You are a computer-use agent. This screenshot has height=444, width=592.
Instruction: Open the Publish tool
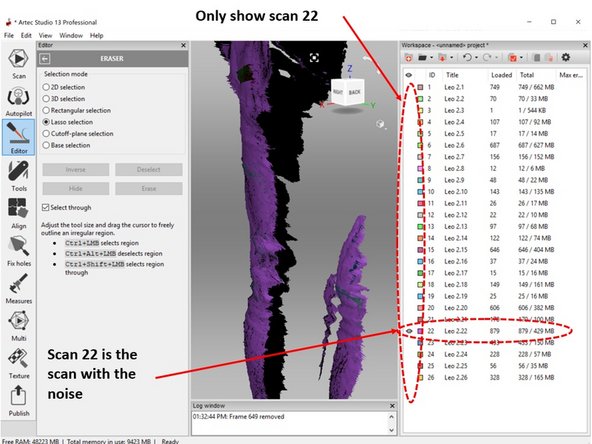click(18, 401)
